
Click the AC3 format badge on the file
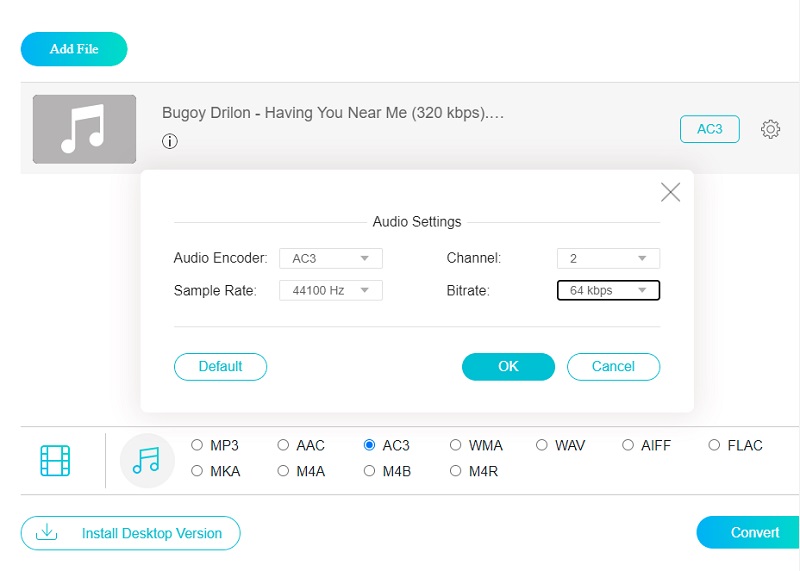(x=709, y=129)
